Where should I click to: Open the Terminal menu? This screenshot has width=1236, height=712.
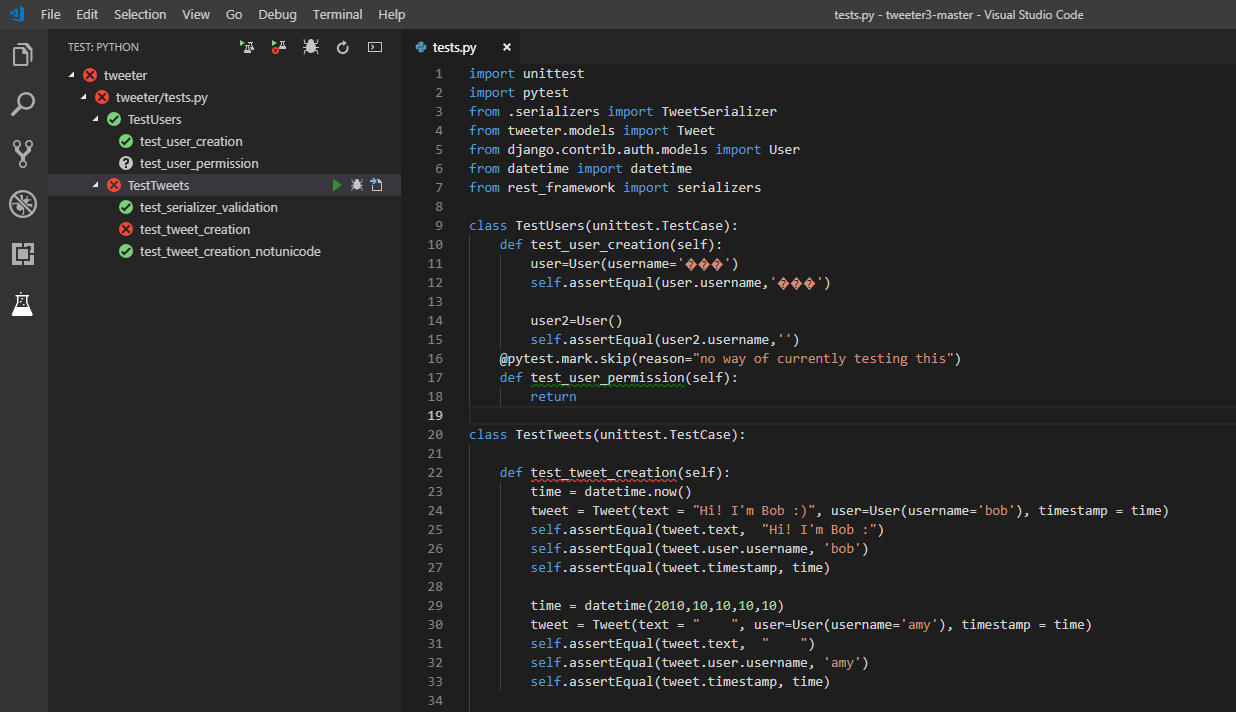coord(337,14)
